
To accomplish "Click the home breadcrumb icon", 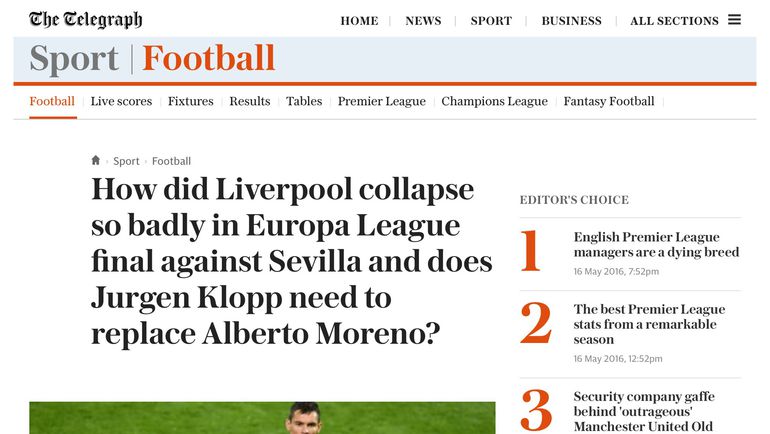I will [96, 160].
